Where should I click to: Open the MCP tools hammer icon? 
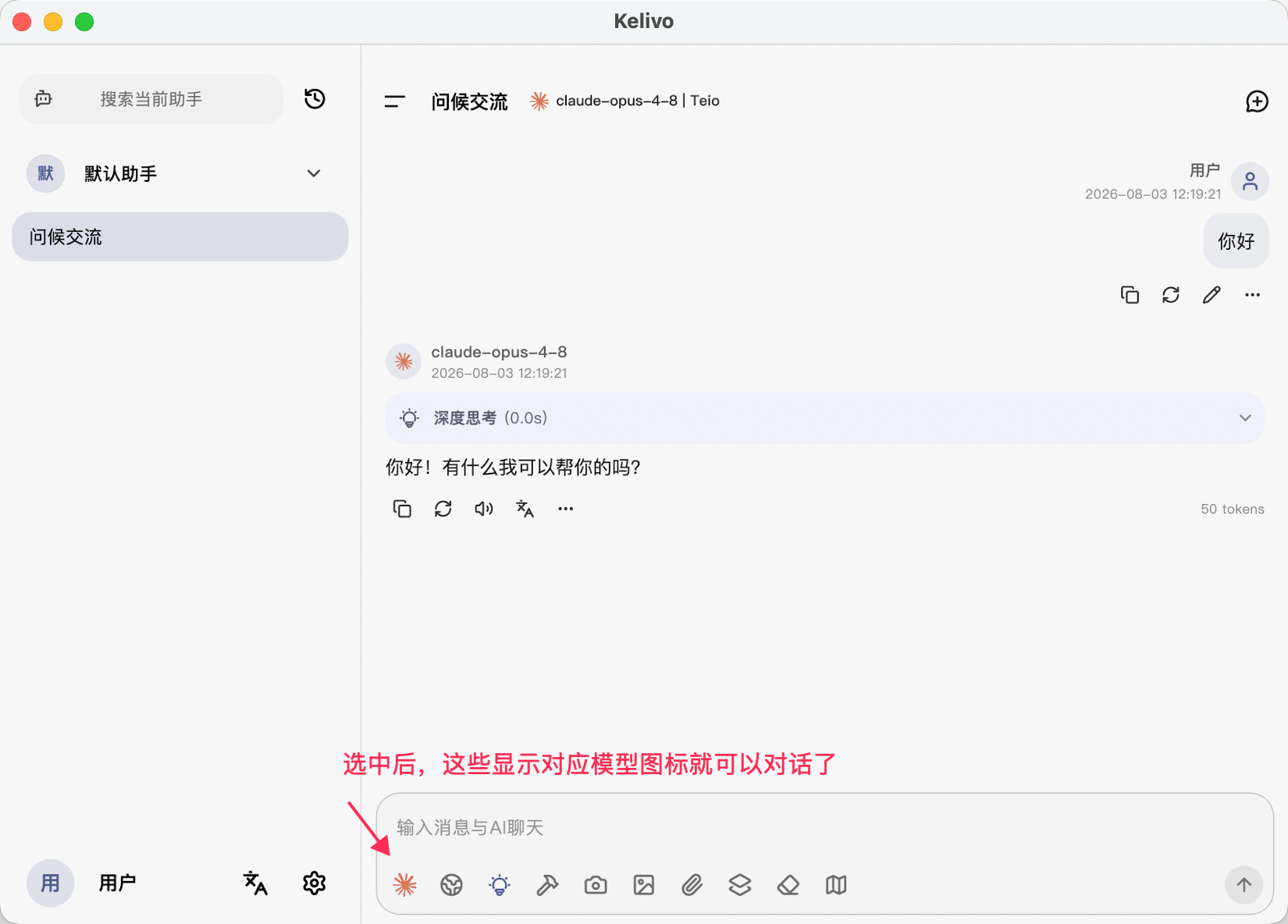click(547, 884)
